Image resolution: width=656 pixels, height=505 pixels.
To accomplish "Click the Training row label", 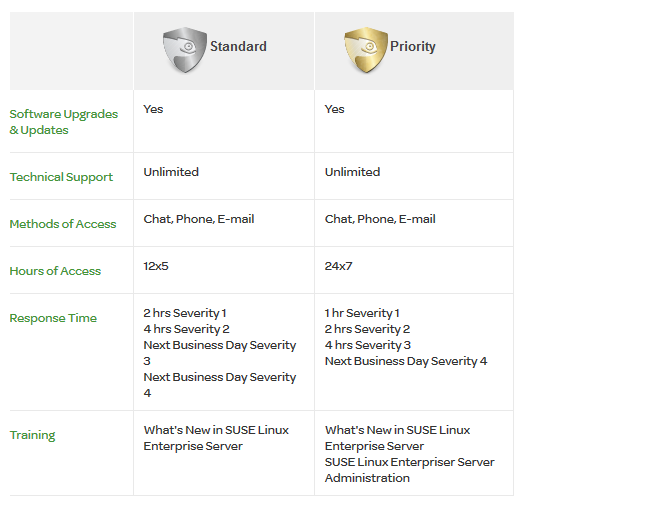I will tap(32, 435).
